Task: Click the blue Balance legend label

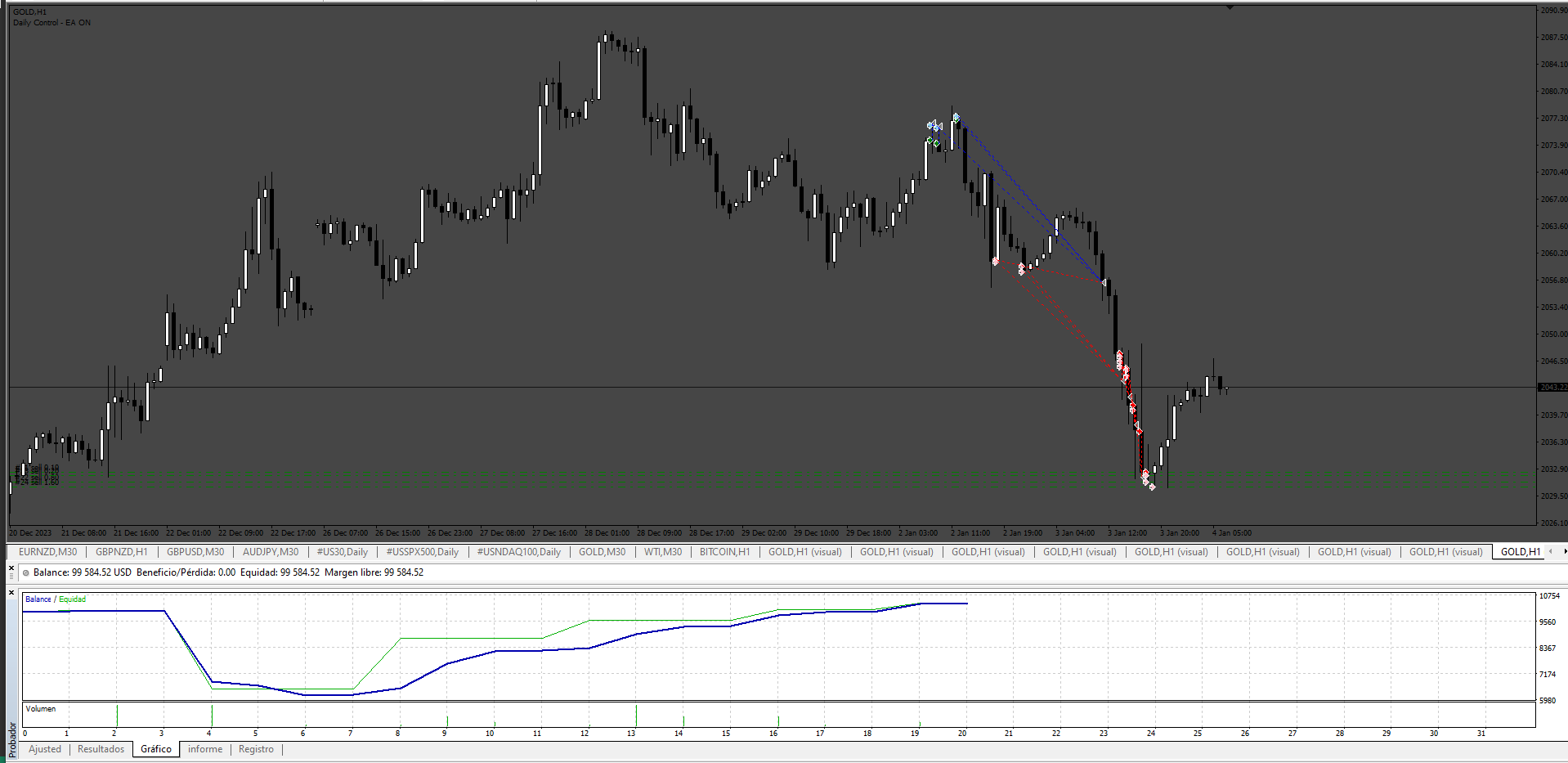Action: 38,599
